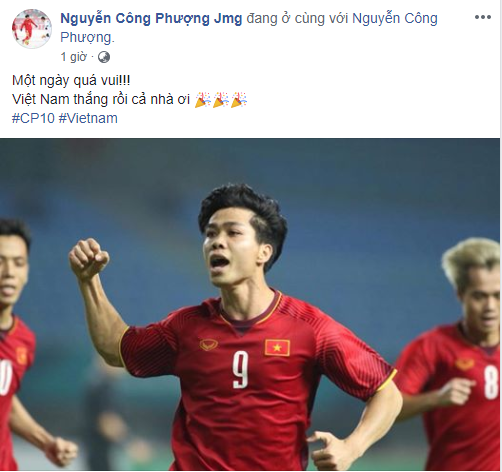The height and width of the screenshot is (472, 502).
Task: Click the Grand Sport logo on jersey 9
Action: [209, 344]
